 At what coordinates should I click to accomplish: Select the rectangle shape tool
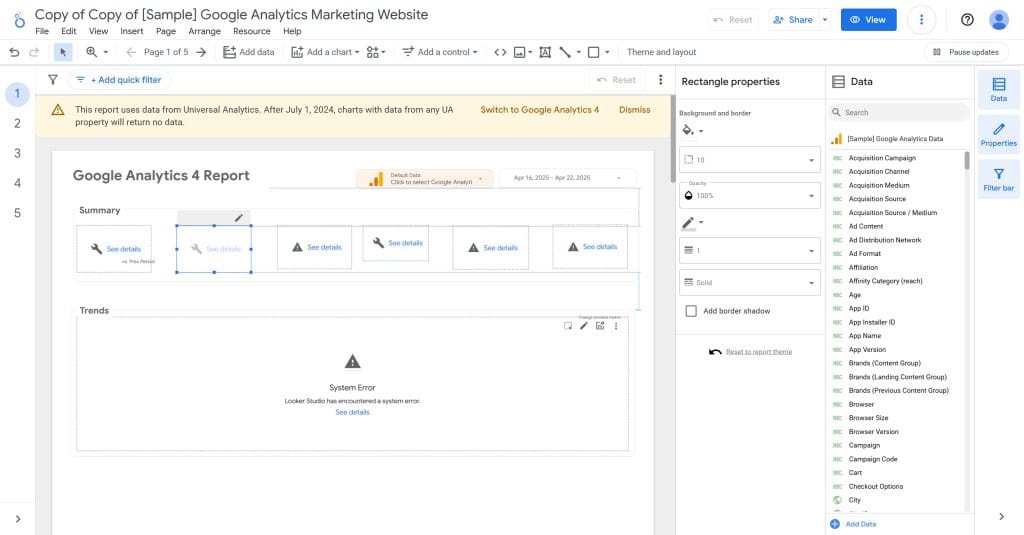pos(594,52)
